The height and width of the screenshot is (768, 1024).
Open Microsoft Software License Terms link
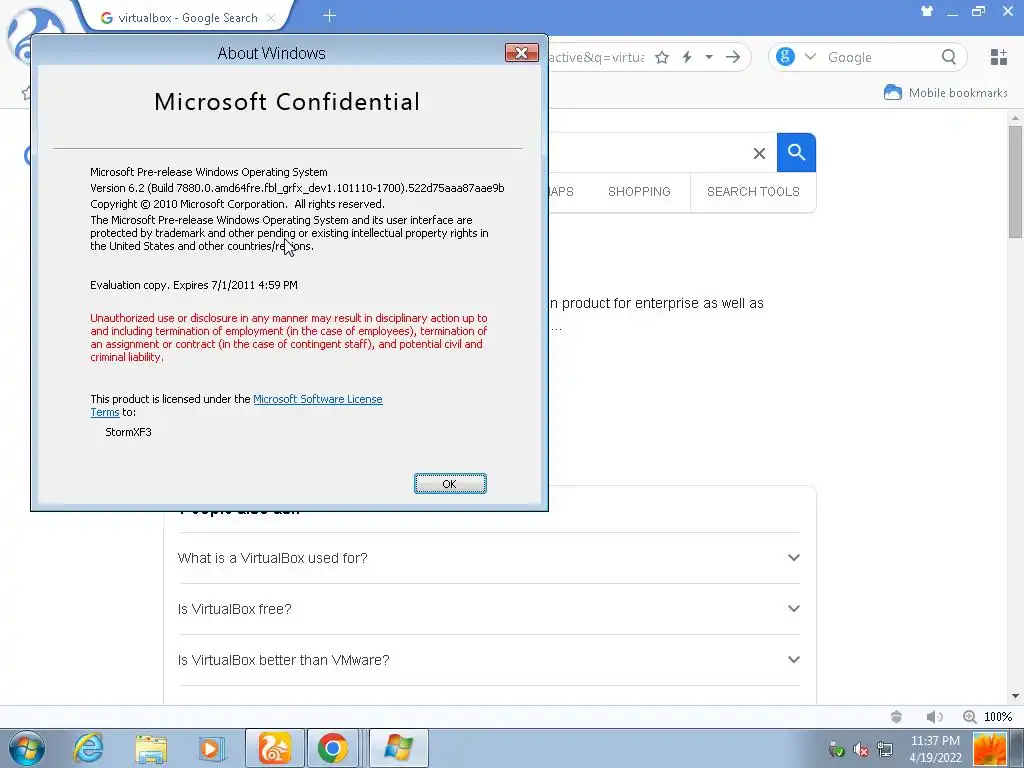coord(317,399)
